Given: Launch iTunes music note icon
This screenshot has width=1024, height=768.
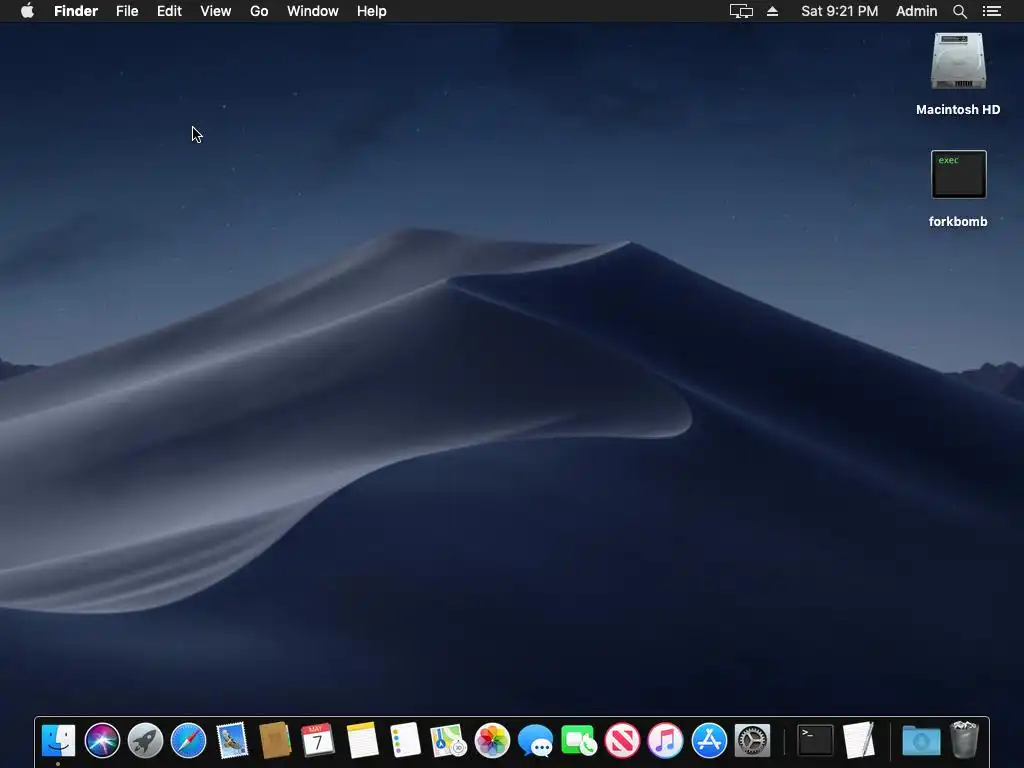Looking at the screenshot, I should (665, 741).
